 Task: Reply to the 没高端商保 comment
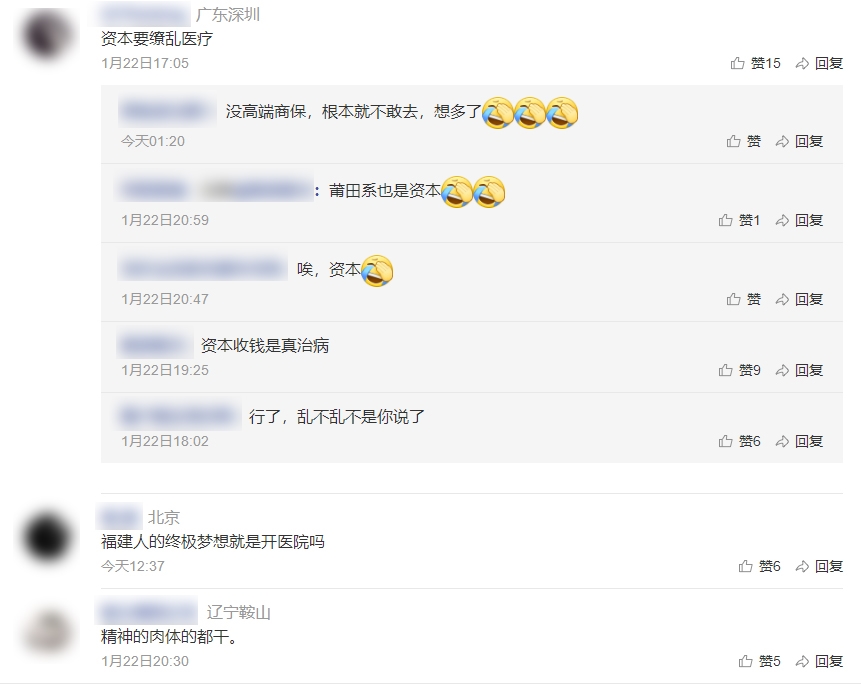(x=799, y=141)
